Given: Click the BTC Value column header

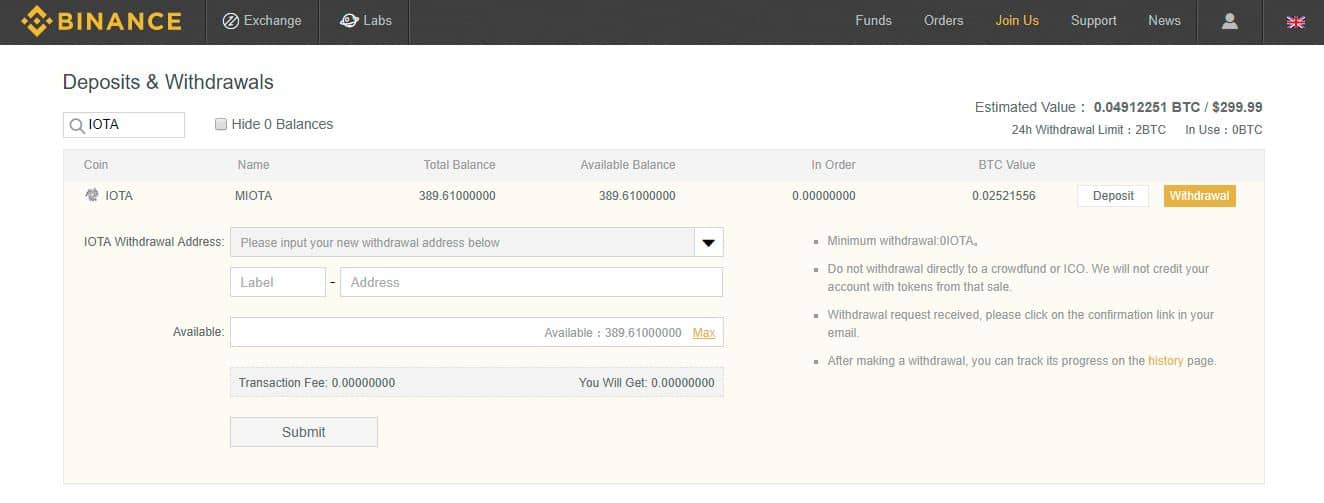Looking at the screenshot, I should click(1007, 165).
